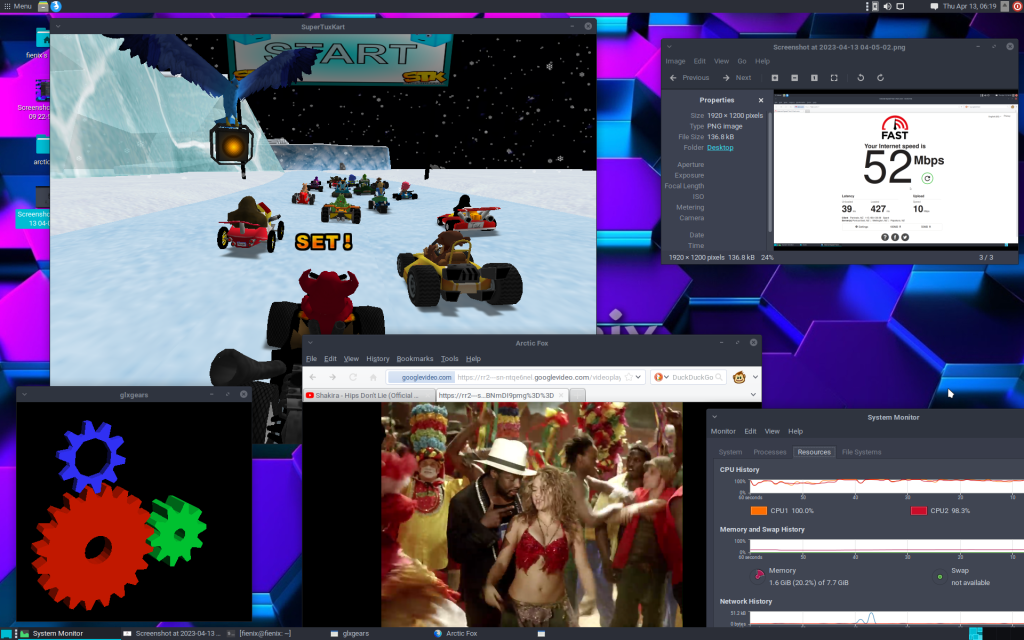
Task: Go to Home page in Arctic Fox
Action: 373,377
